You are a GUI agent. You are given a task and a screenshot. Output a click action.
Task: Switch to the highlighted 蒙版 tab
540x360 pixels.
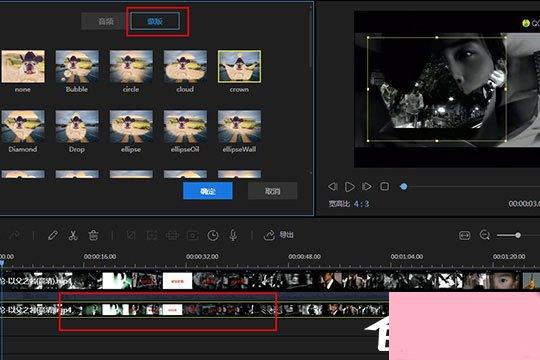(155, 21)
